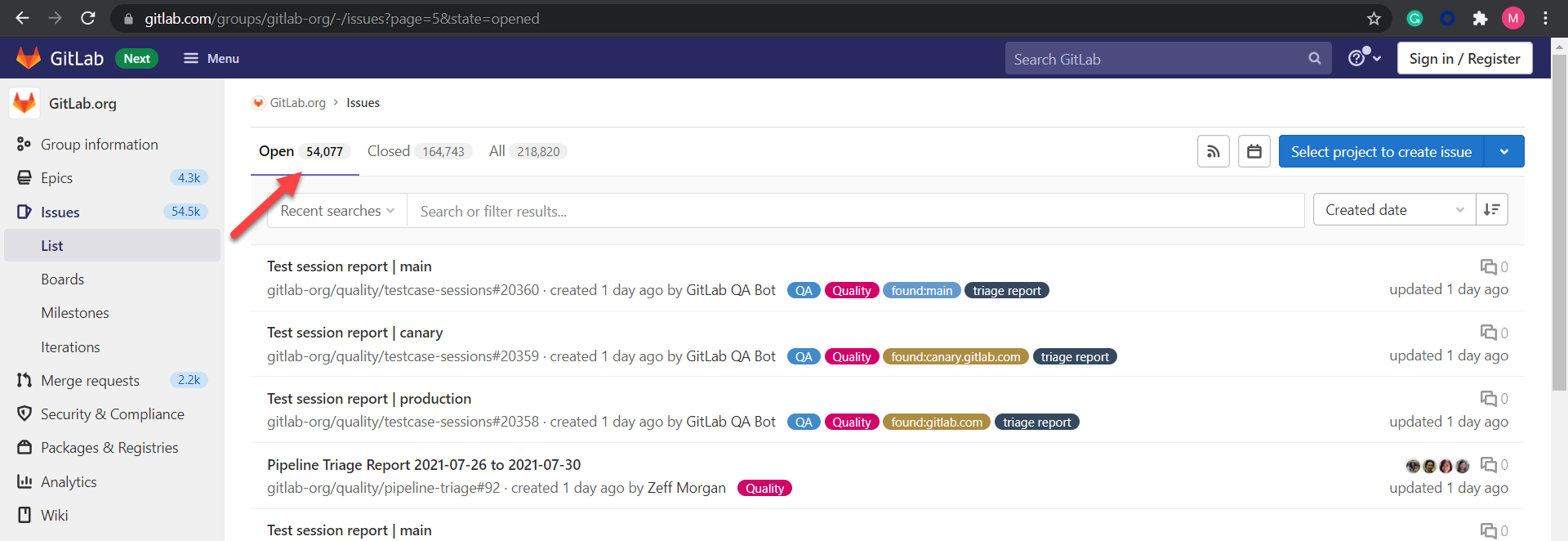Click the found:gitlab.com label
The height and width of the screenshot is (541, 1568).
click(937, 422)
